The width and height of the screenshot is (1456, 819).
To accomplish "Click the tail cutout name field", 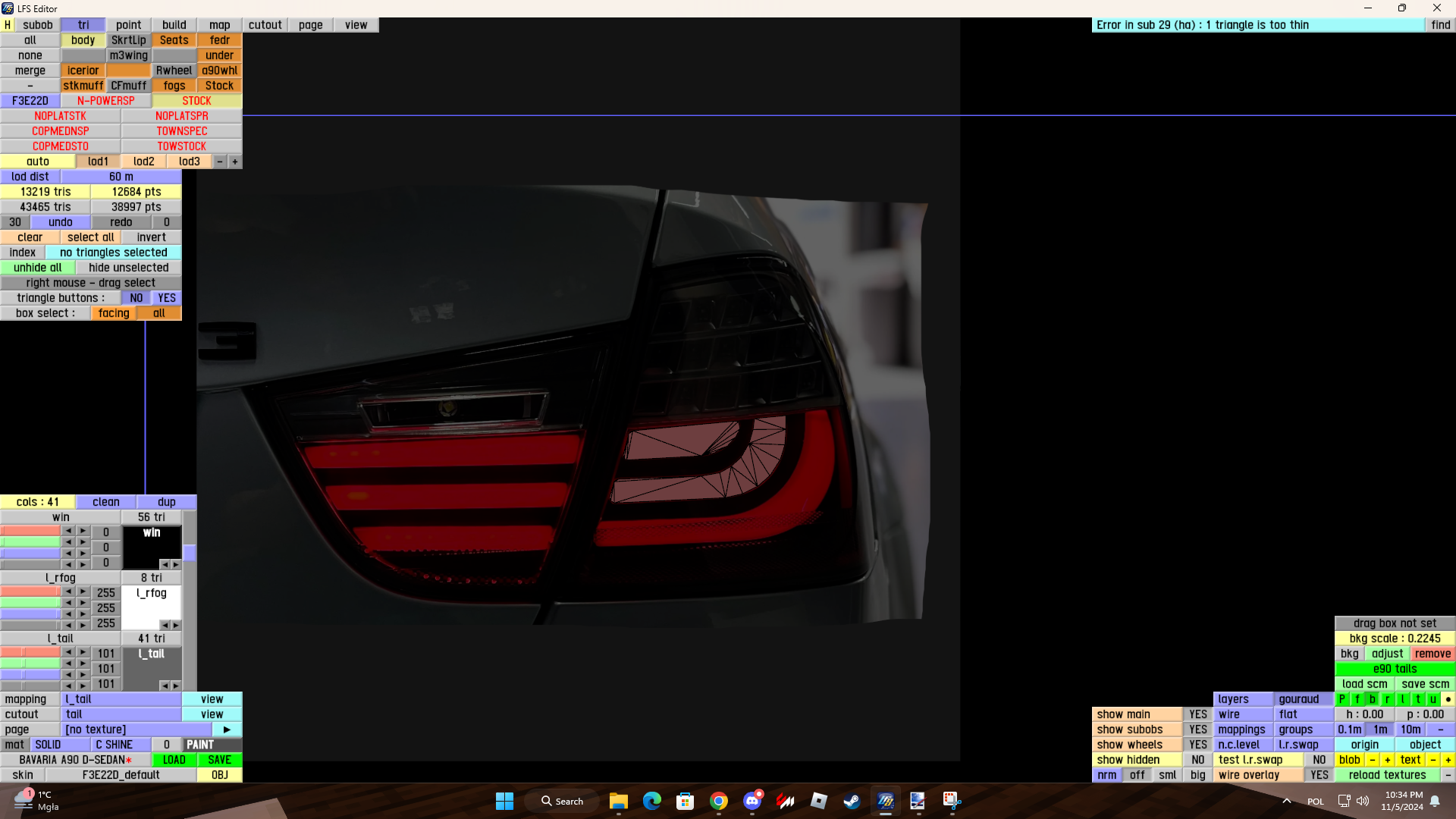I will (x=121, y=714).
